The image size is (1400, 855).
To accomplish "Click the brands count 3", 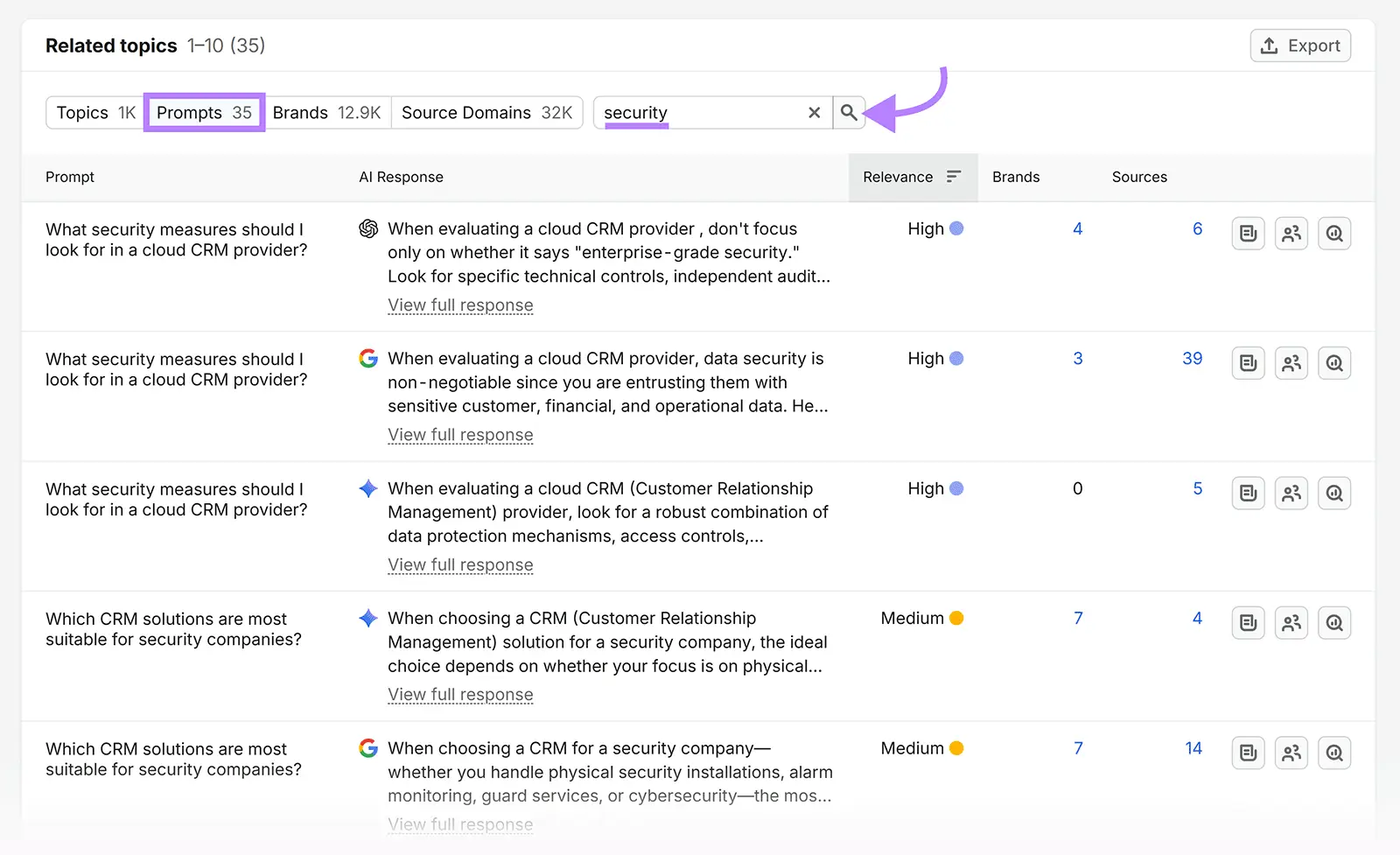I will pyautogui.click(x=1078, y=359).
